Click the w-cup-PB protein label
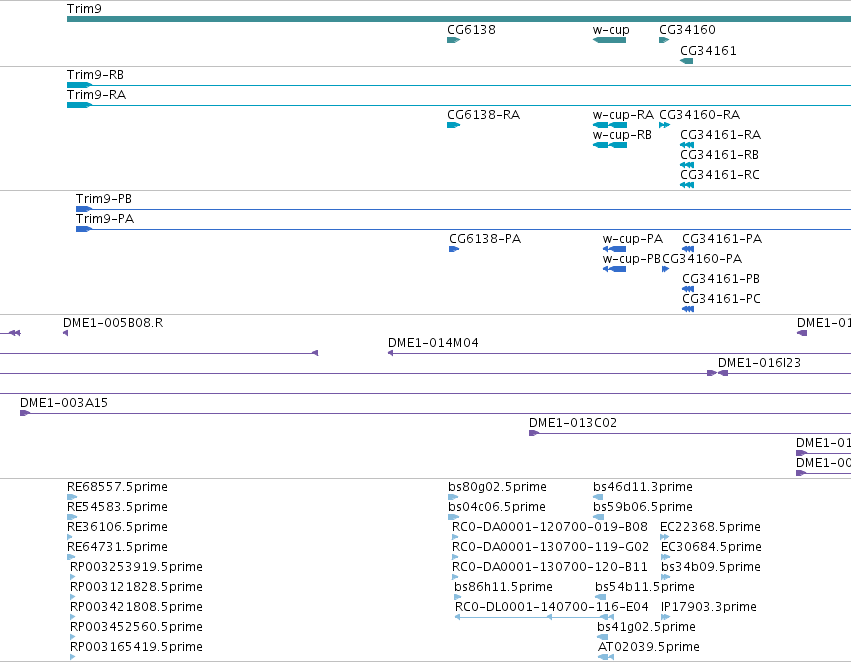851x662 pixels. point(632,259)
